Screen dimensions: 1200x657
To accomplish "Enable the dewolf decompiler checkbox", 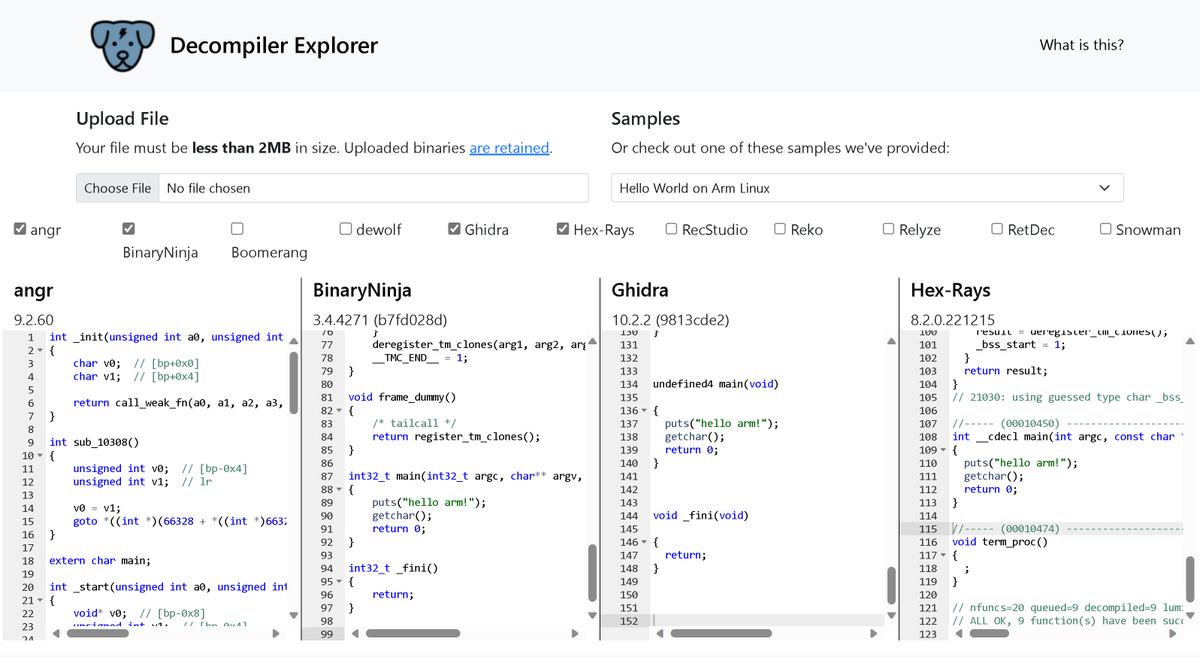I will tap(345, 229).
